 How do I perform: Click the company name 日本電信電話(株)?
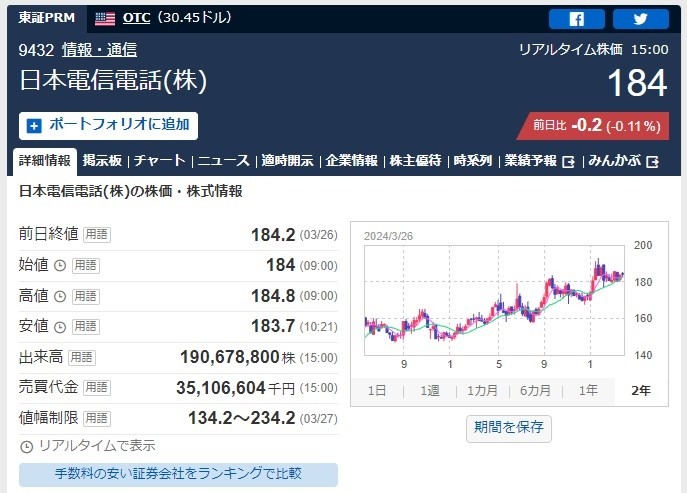click(x=113, y=81)
